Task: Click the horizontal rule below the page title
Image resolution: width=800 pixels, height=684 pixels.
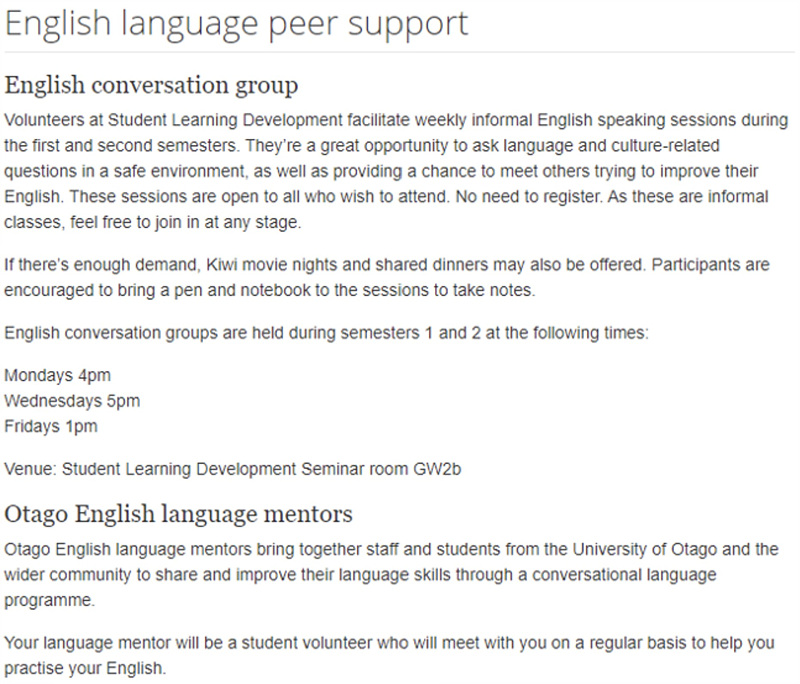Action: (399, 52)
